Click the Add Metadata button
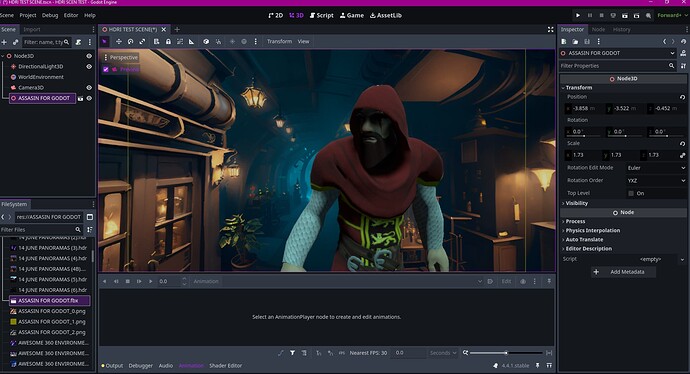The width and height of the screenshot is (690, 374). [x=623, y=272]
